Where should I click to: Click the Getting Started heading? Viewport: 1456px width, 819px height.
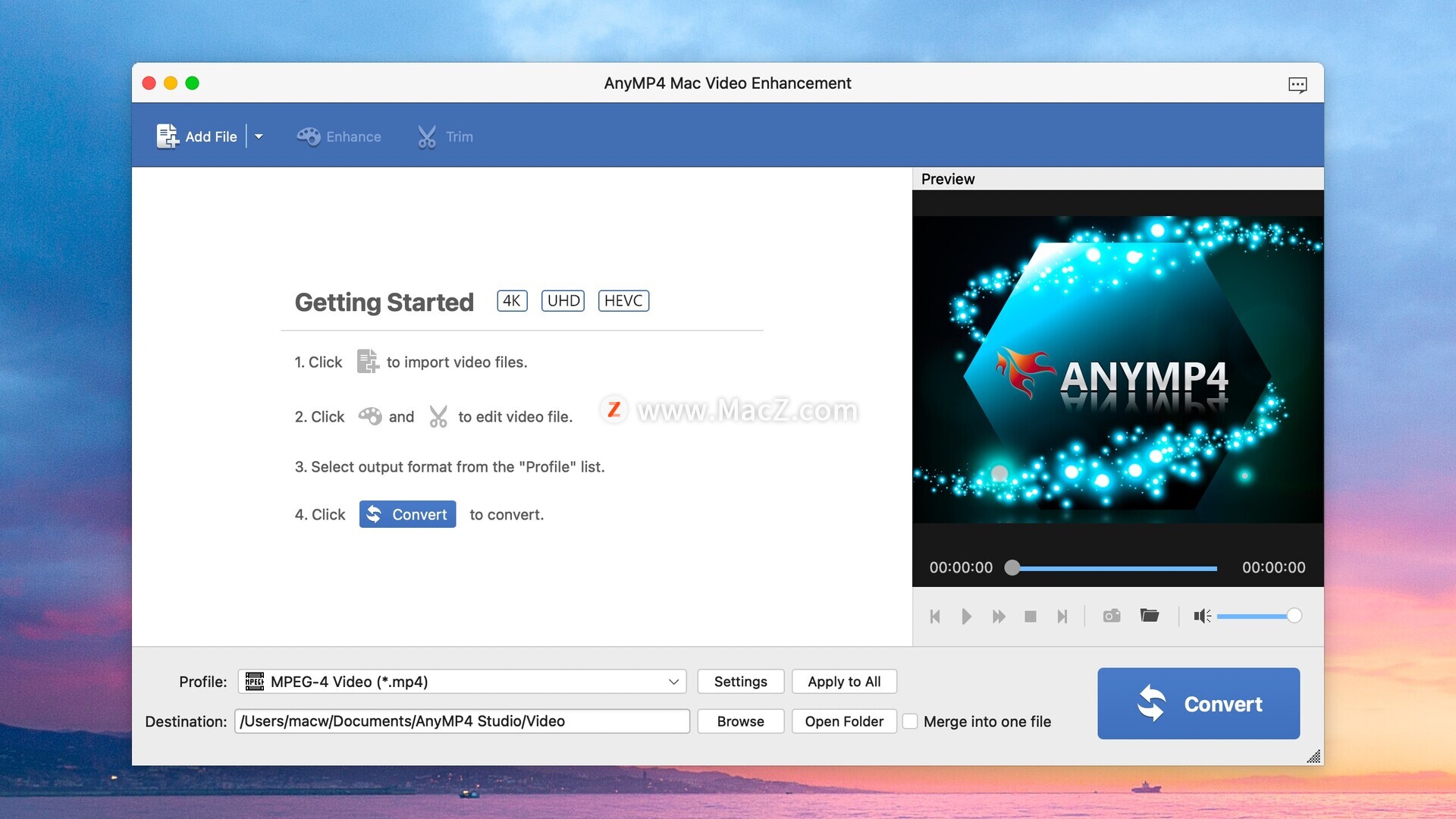384,302
